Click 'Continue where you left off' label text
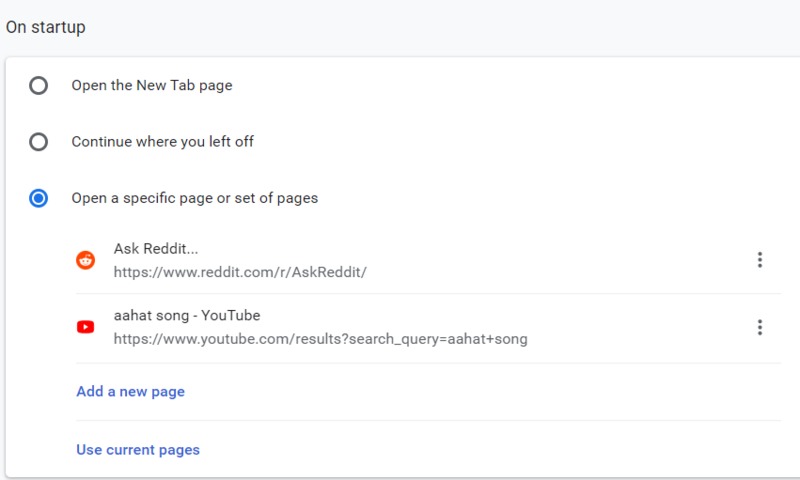This screenshot has height=480, width=800. coord(163,142)
